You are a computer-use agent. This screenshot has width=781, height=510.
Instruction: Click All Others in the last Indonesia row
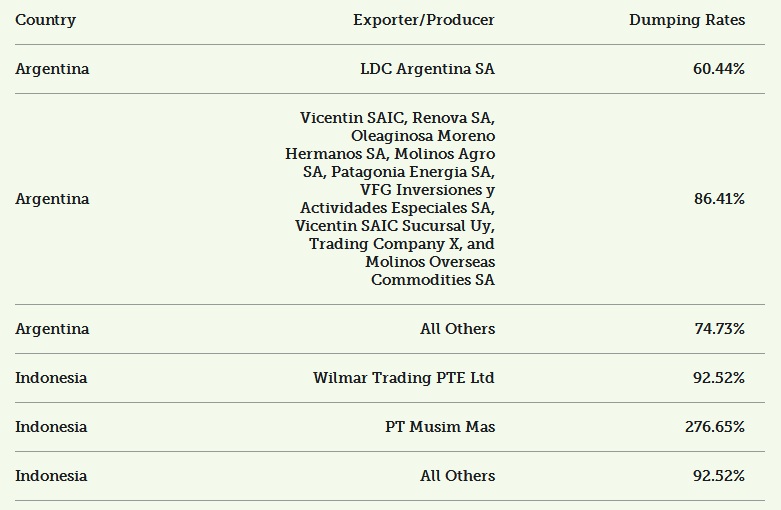point(459,476)
